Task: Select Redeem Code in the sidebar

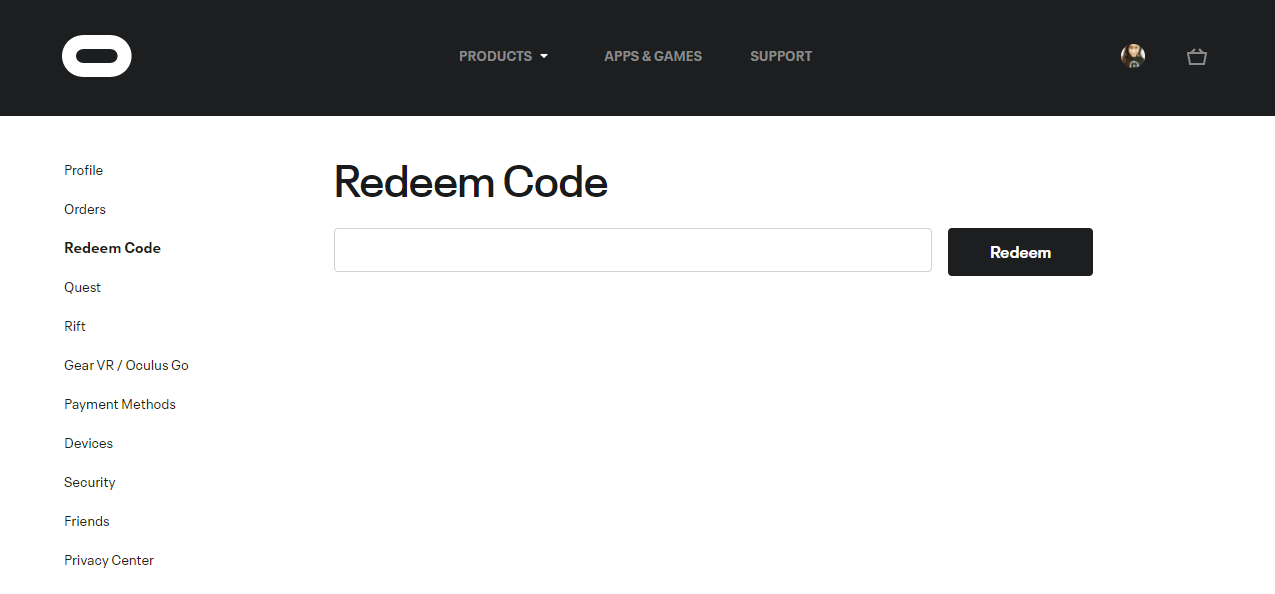Action: pyautogui.click(x=112, y=248)
